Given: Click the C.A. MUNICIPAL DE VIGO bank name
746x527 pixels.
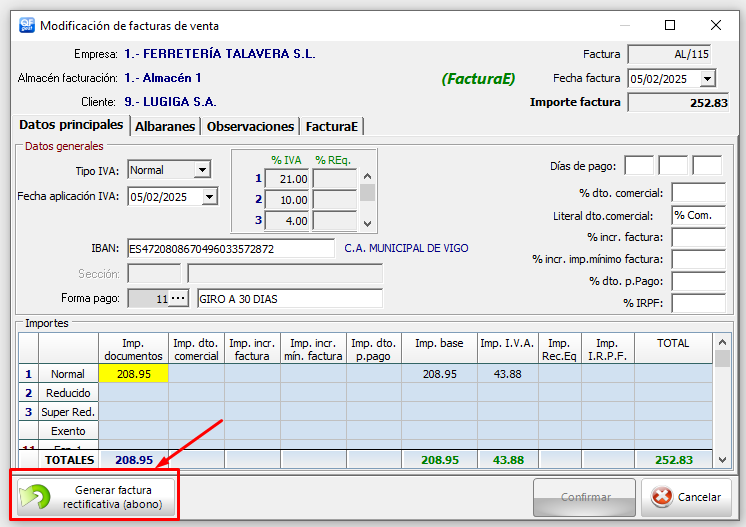Looking at the screenshot, I should [x=406, y=248].
